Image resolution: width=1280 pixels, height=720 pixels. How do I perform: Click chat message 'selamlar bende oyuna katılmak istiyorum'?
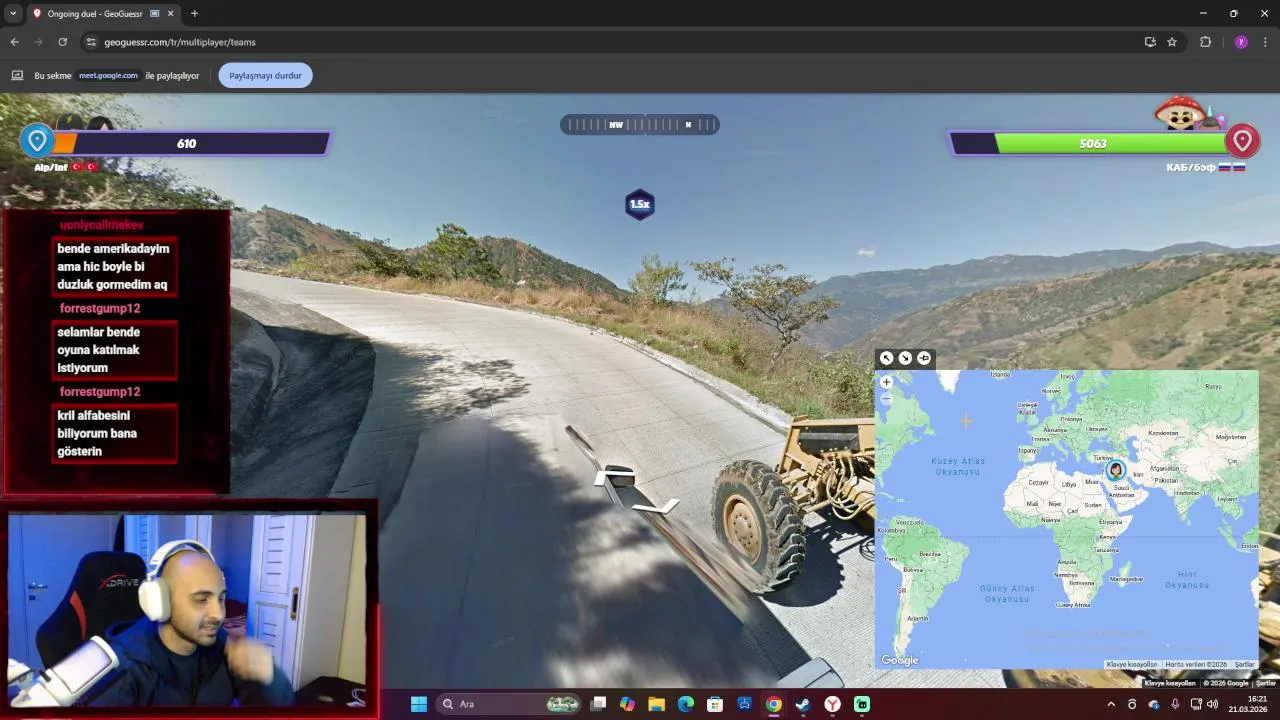116,350
